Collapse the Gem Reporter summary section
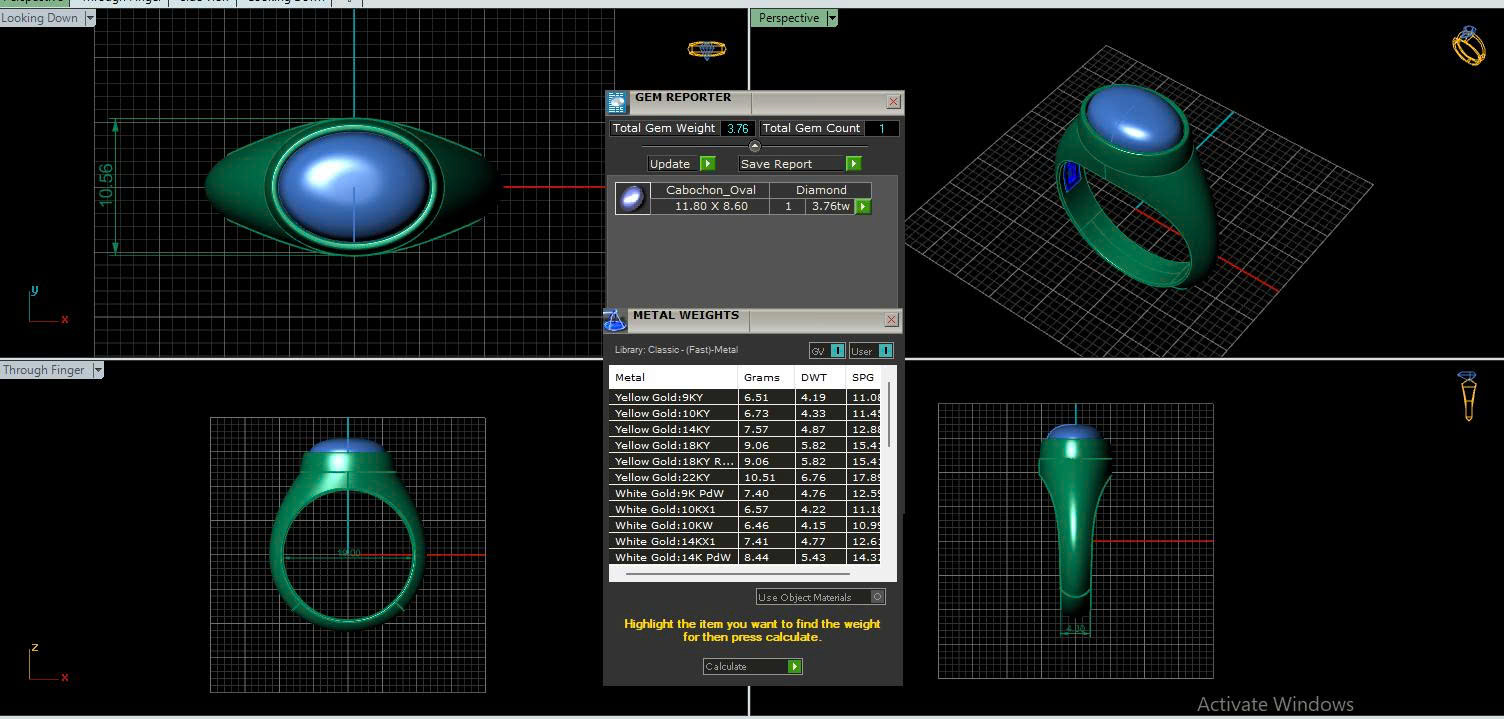 click(x=755, y=147)
